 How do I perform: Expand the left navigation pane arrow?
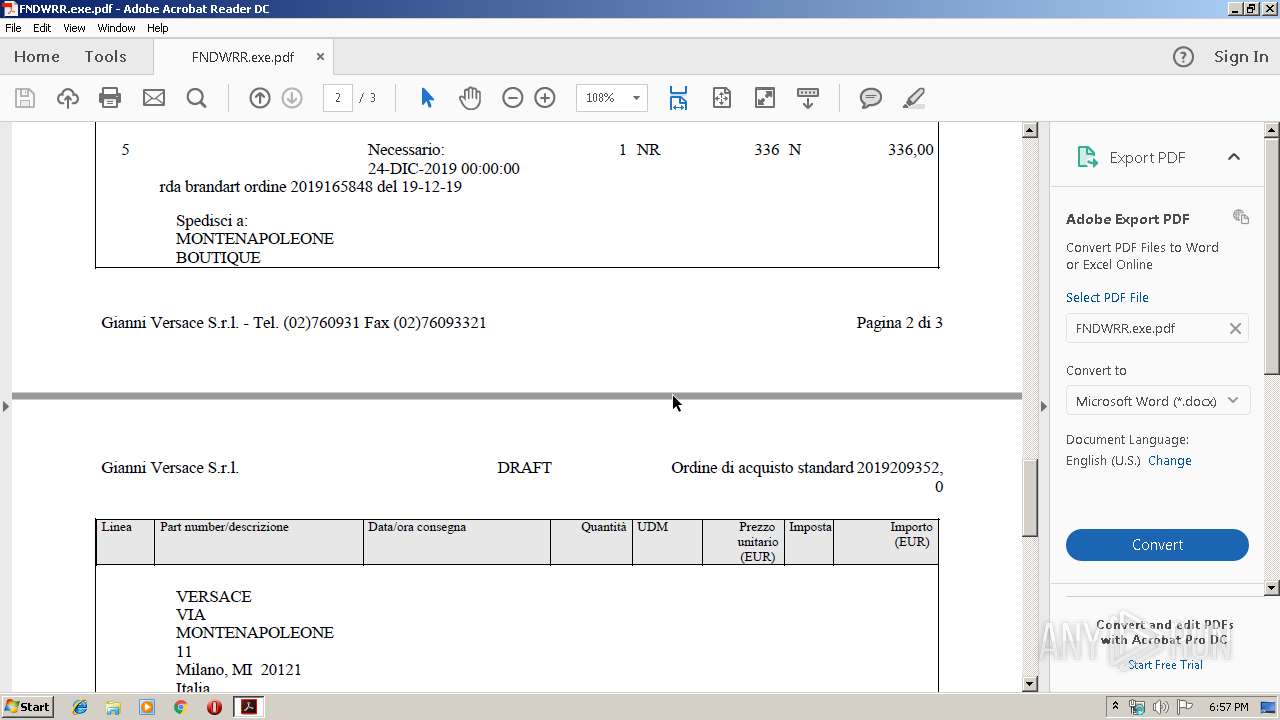(6, 406)
